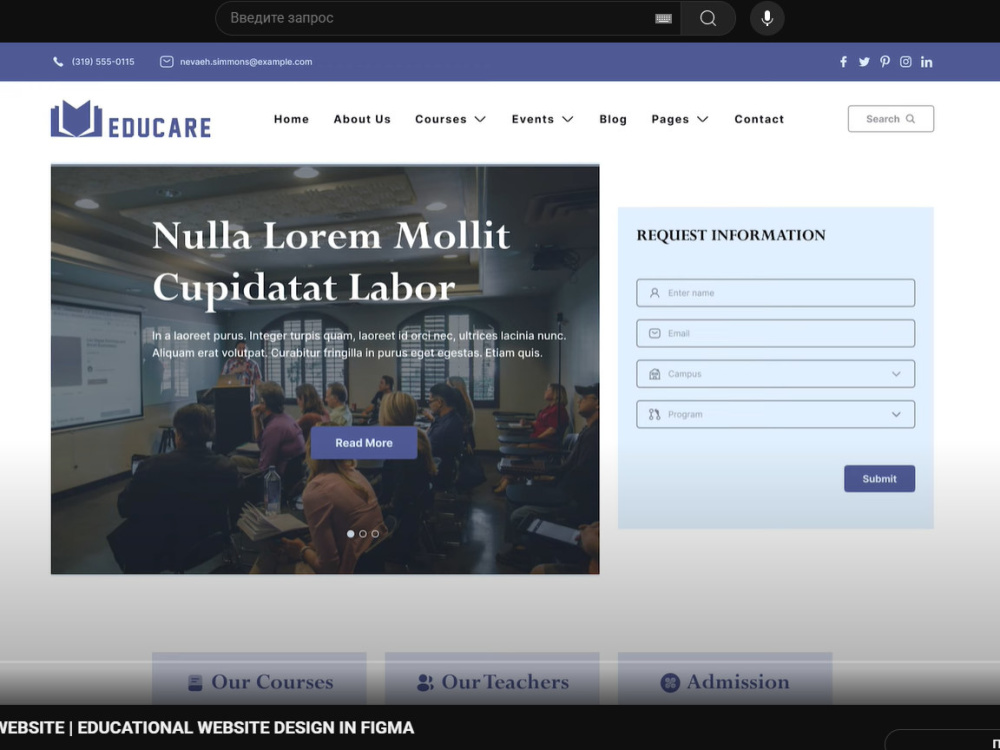The width and height of the screenshot is (1000, 750).
Task: Click the video title text at bottom
Action: pyautogui.click(x=207, y=728)
